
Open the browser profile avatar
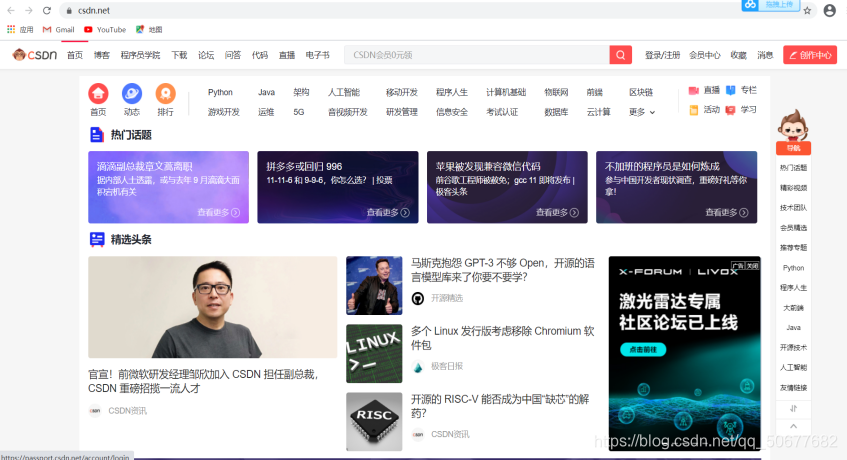click(830, 10)
